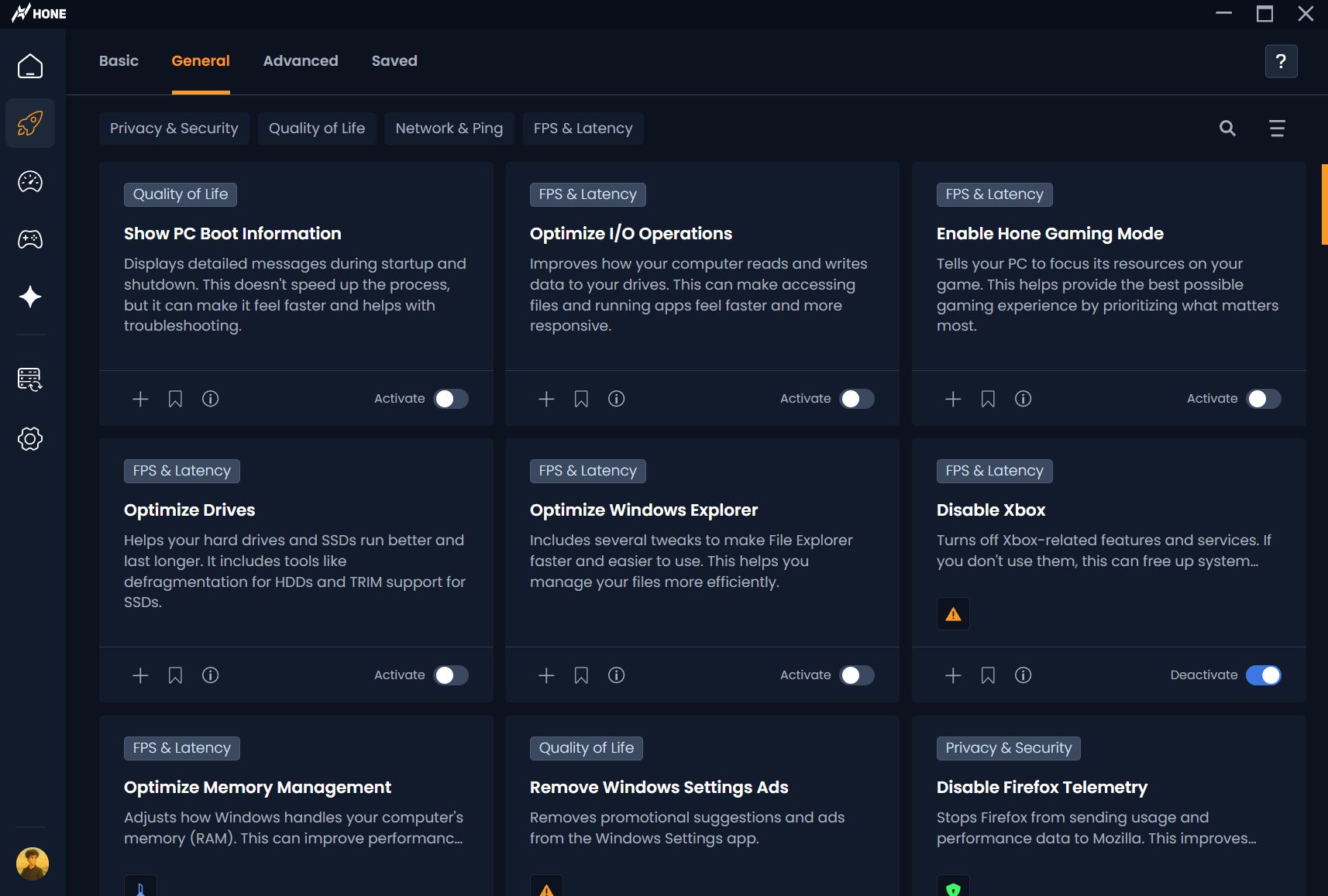Click Privacy & Security tag on Firefox Telemetry card
The width and height of the screenshot is (1328, 896).
(1009, 748)
